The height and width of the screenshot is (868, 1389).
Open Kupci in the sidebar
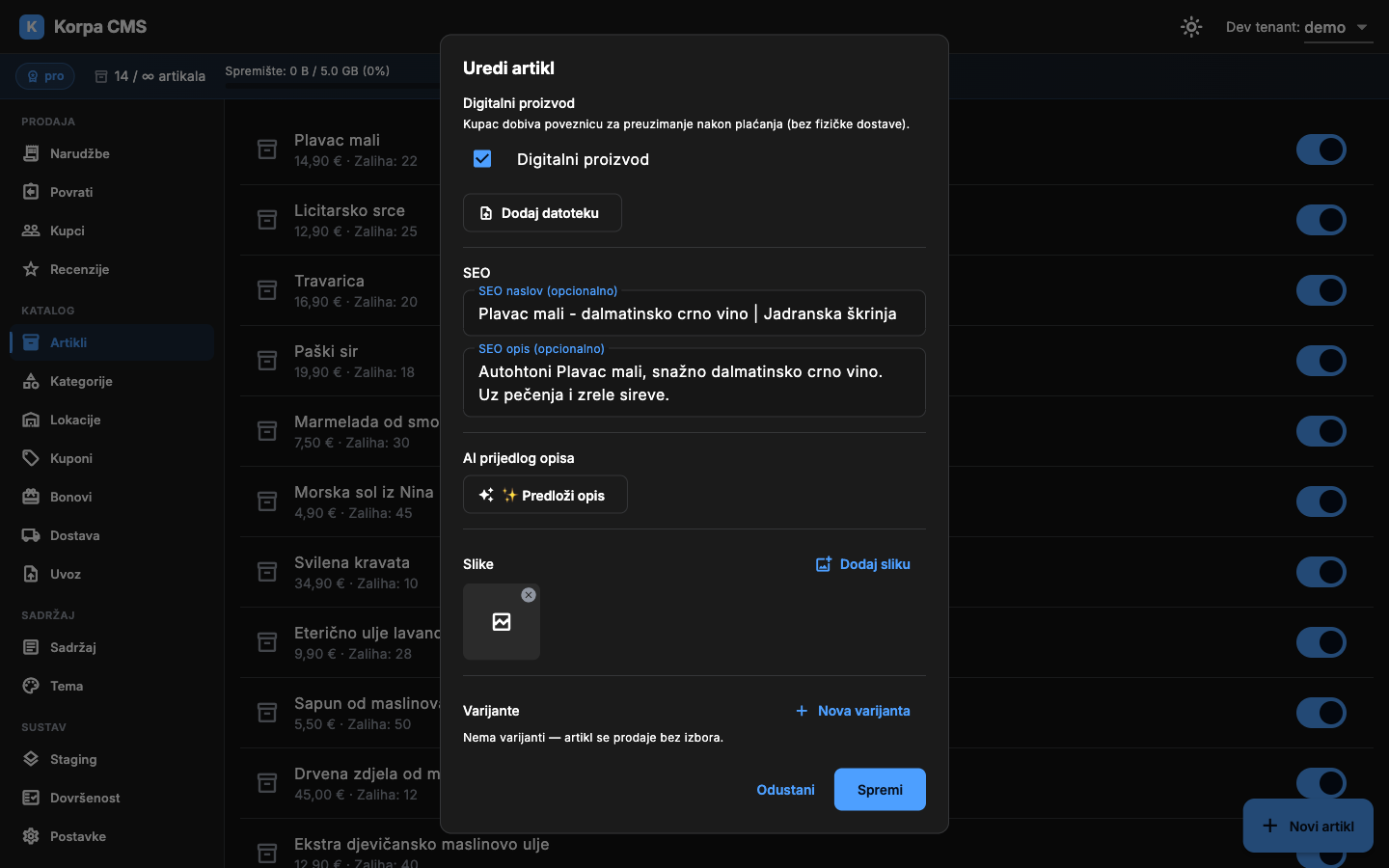pos(112,231)
